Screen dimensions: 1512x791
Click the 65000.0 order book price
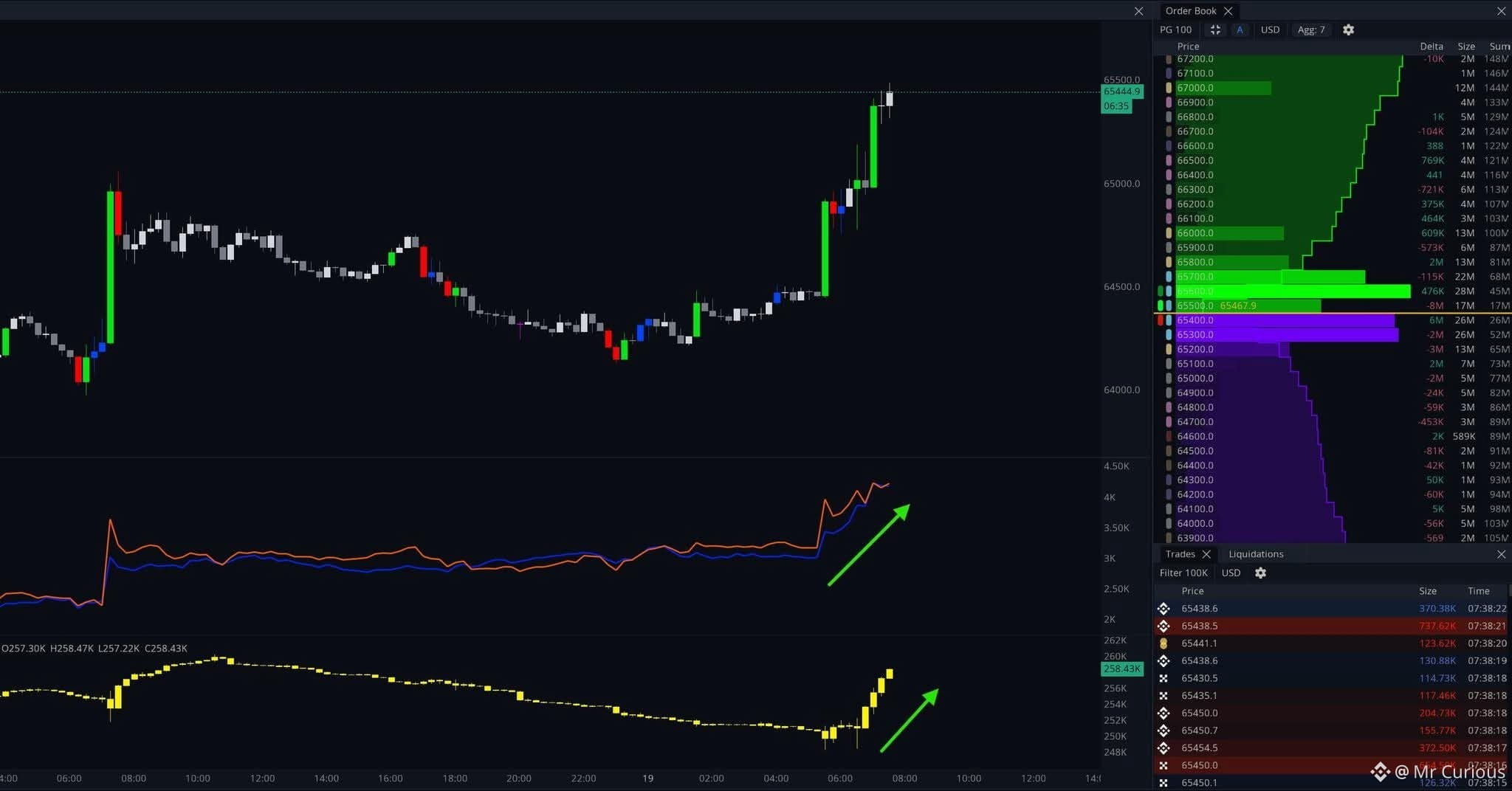(x=1195, y=379)
